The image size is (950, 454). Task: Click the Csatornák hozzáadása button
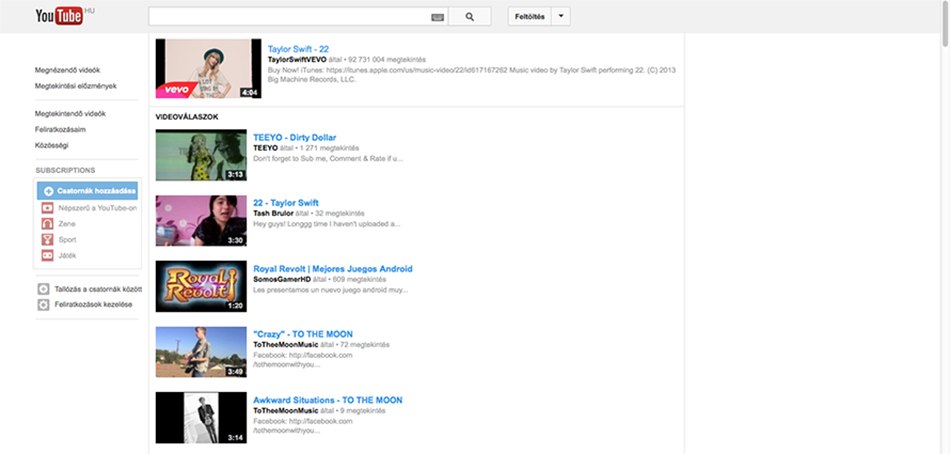89,190
